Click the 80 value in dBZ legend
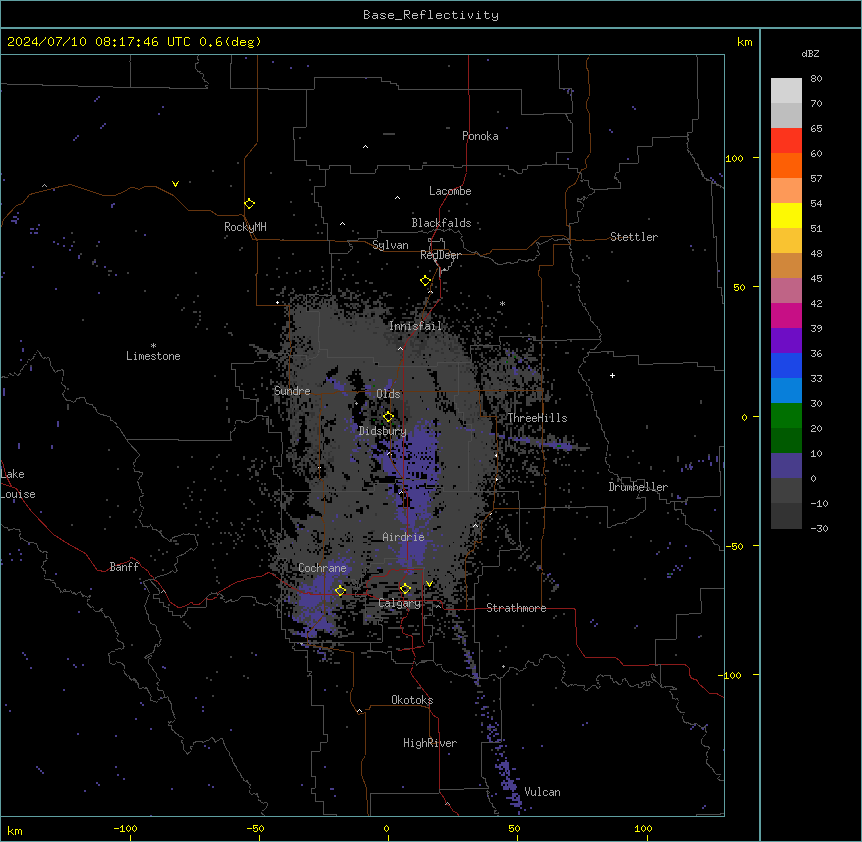Viewport: 862px width, 842px height. (816, 79)
